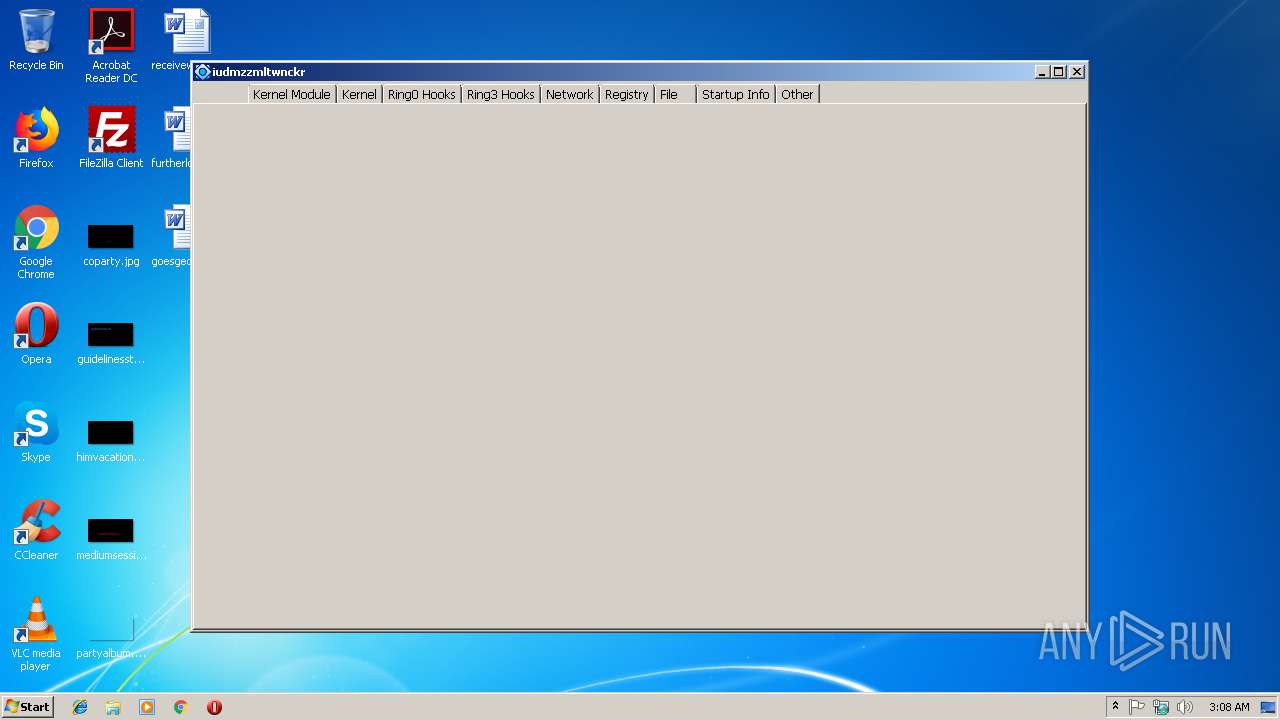Open the Kernel Module tab
The image size is (1280, 720).
[291, 94]
